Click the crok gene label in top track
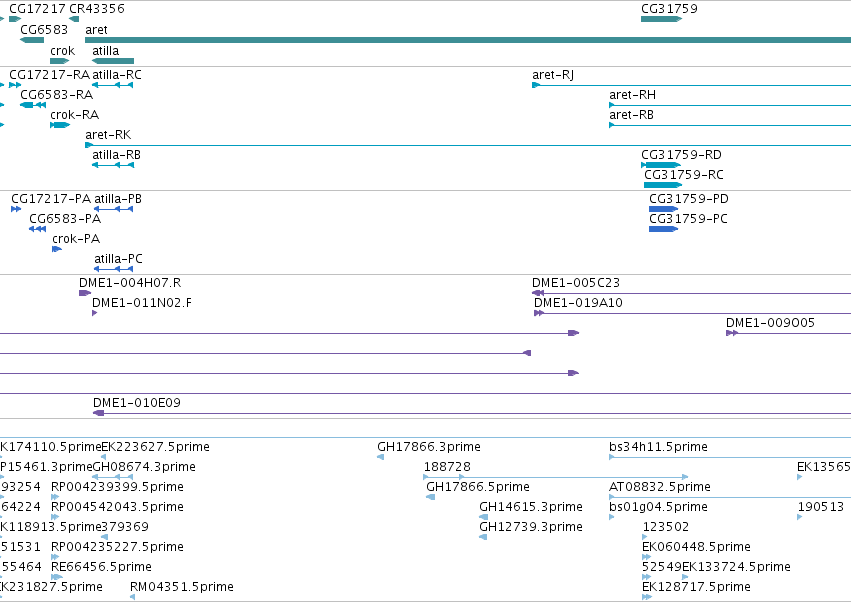The height and width of the screenshot is (602, 851). click(62, 51)
